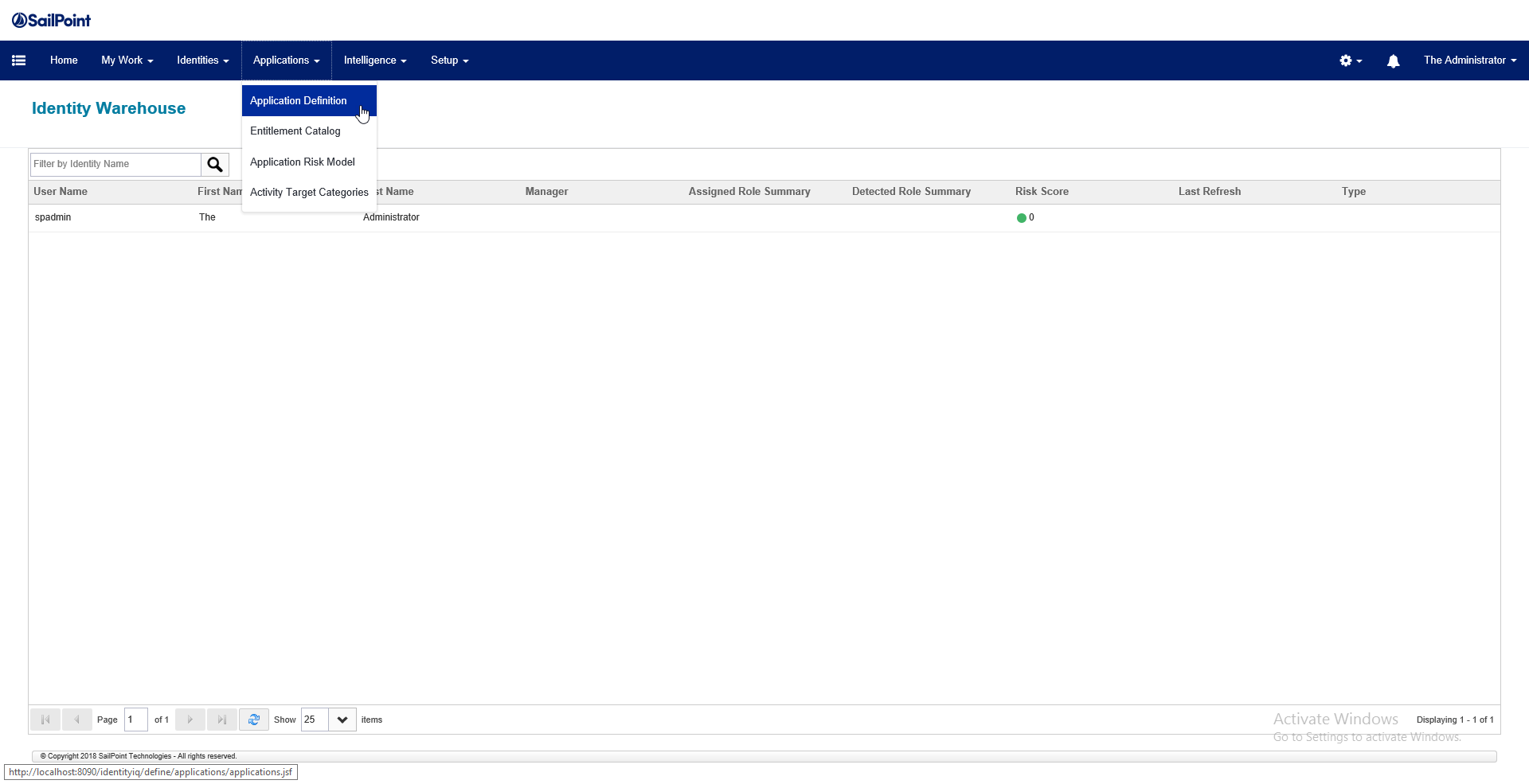This screenshot has height=784, width=1529.
Task: Select Entitlement Catalog from Applications menu
Action: (295, 131)
